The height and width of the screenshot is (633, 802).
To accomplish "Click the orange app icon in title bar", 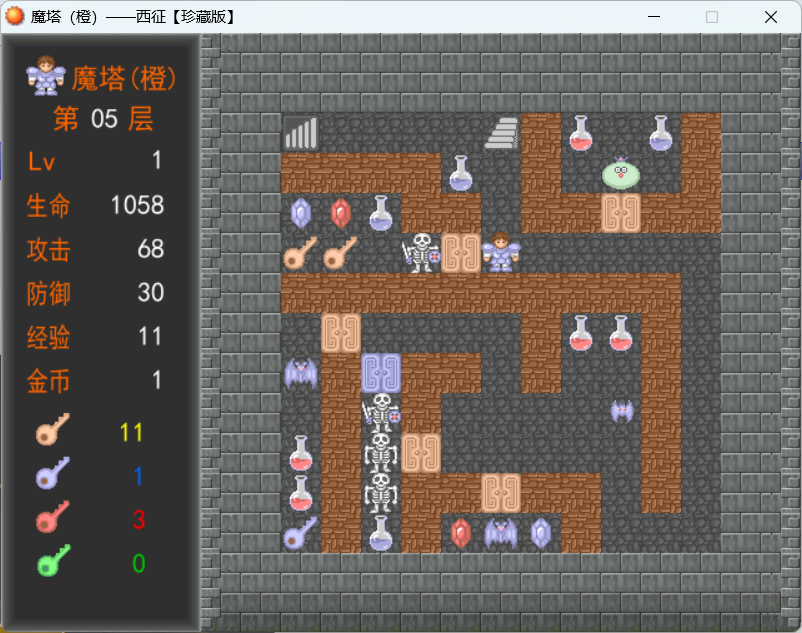I will [14, 16].
